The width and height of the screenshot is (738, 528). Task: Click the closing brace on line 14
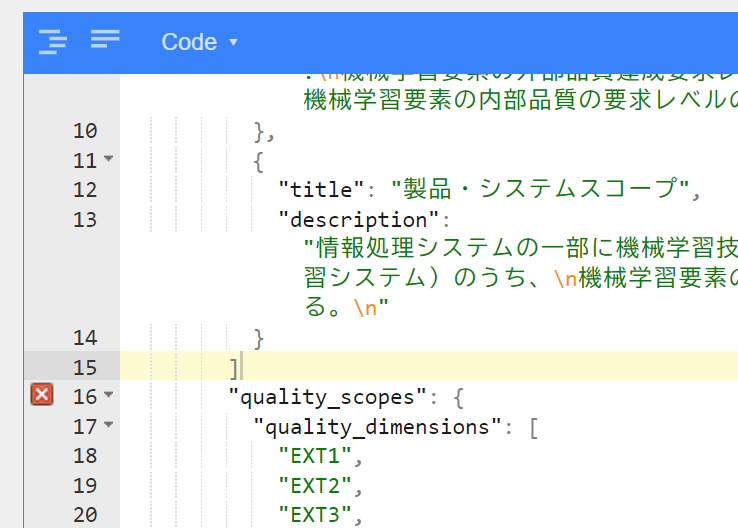coord(259,338)
